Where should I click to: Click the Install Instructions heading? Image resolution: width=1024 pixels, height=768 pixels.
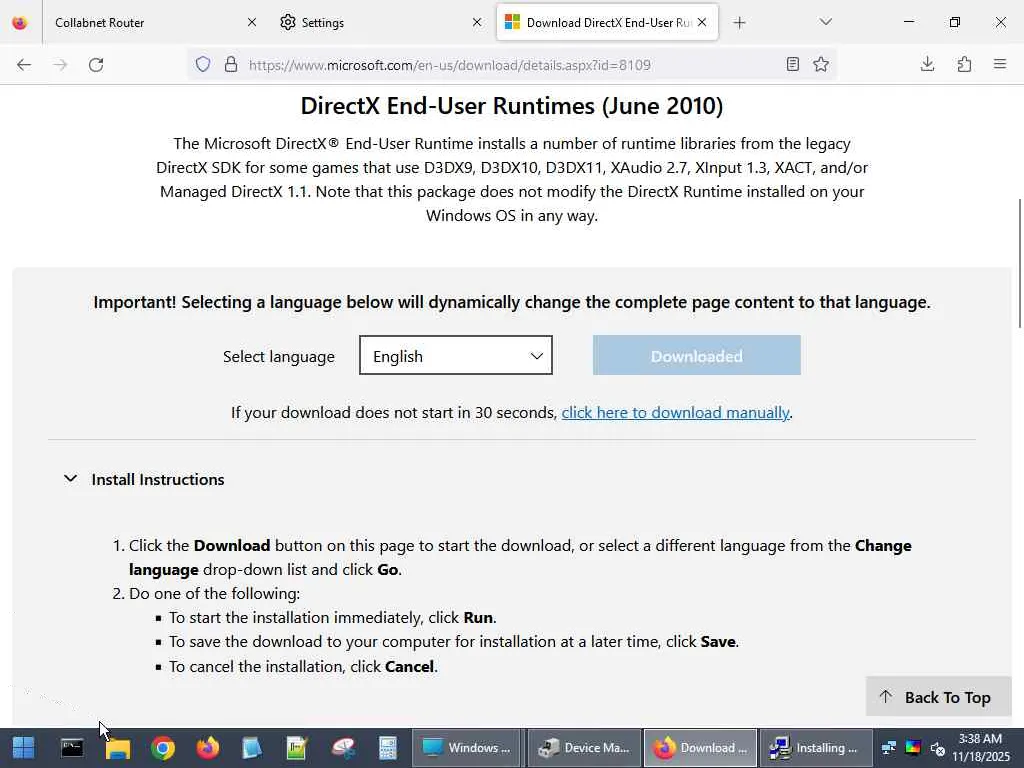pyautogui.click(x=158, y=479)
